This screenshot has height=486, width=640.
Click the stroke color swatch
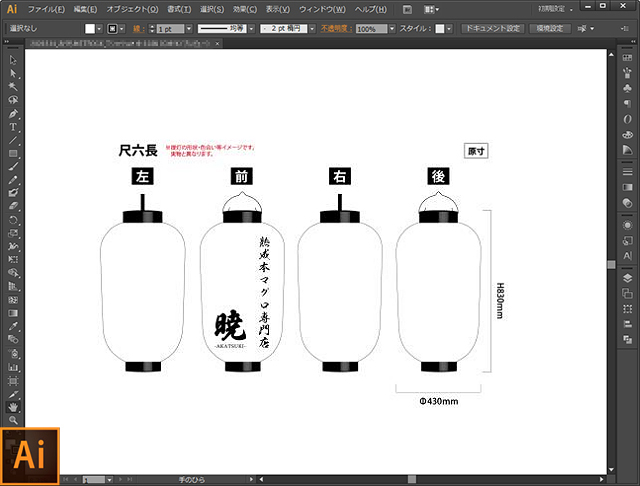click(112, 29)
